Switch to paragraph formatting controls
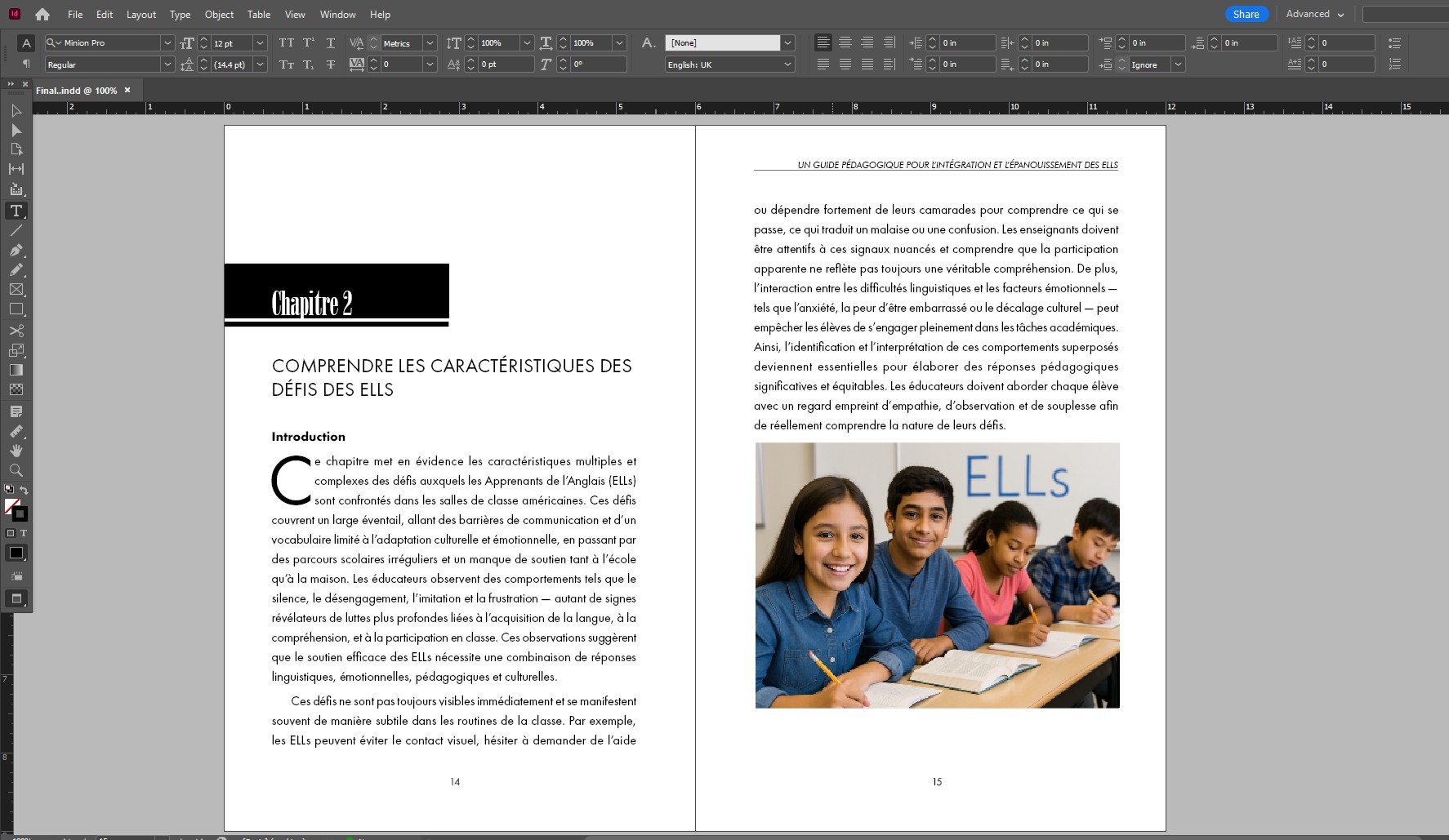This screenshot has height=840, width=1449. pos(26,64)
